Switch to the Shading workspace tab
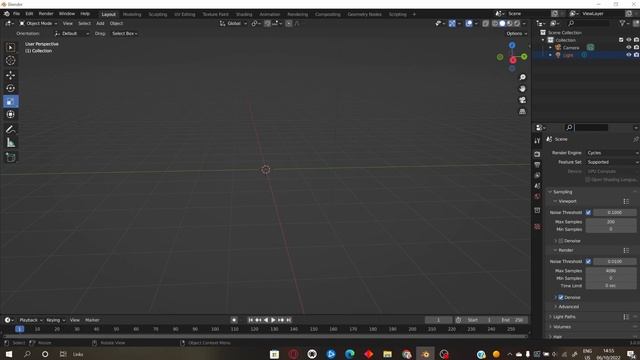Image resolution: width=640 pixels, height=360 pixels. [x=244, y=14]
